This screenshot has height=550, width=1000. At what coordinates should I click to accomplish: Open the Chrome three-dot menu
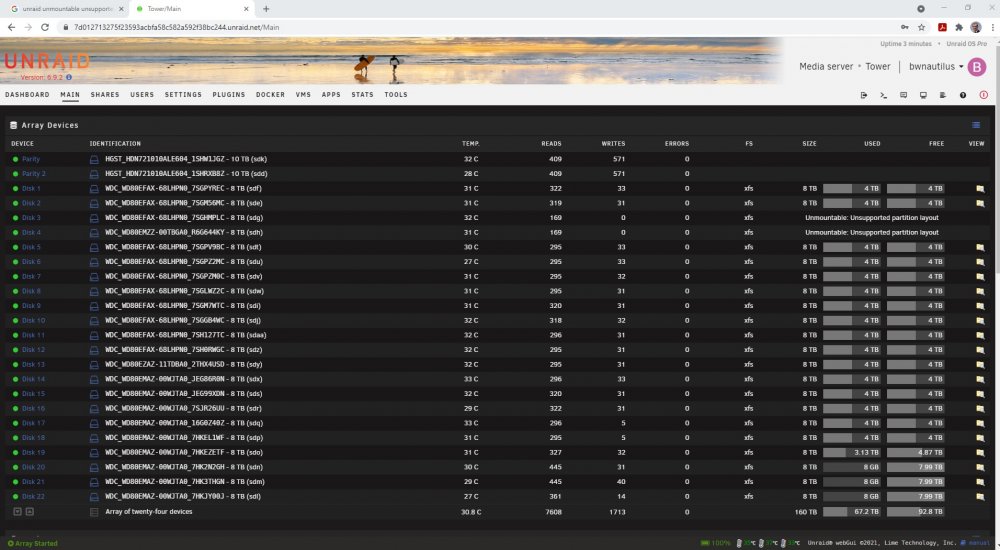point(993,27)
